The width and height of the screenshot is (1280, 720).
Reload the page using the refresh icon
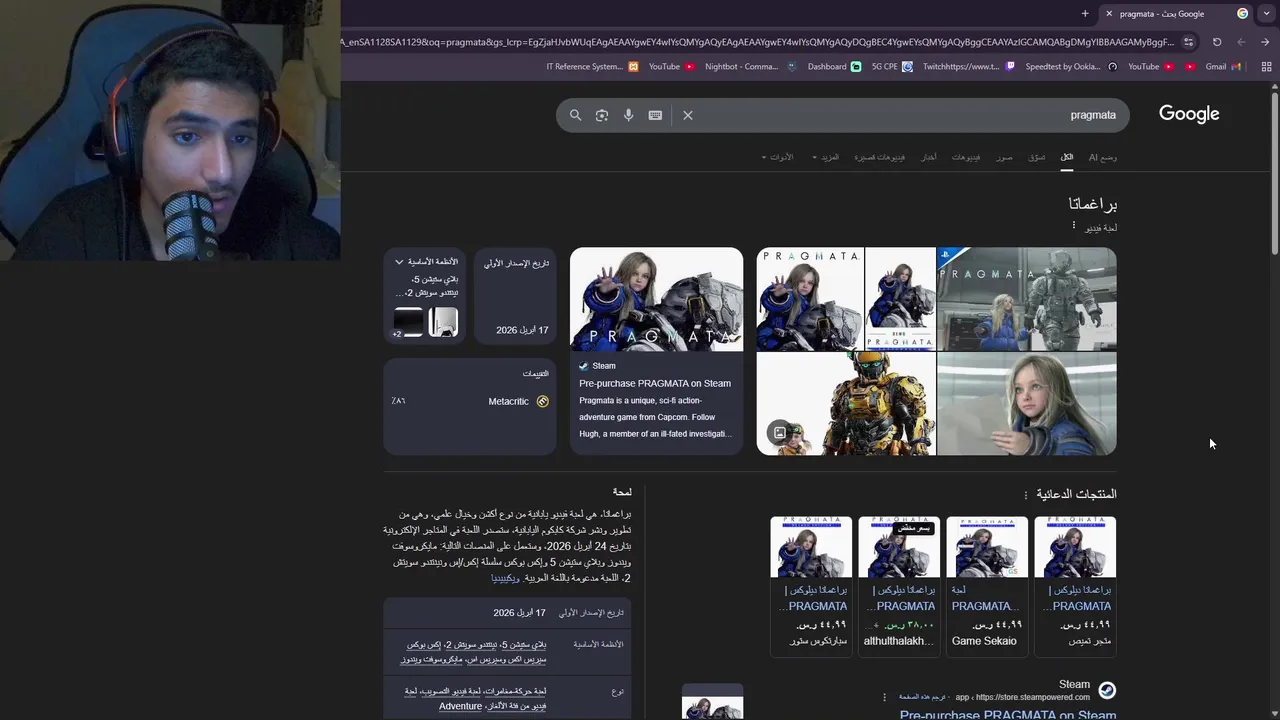point(1217,42)
